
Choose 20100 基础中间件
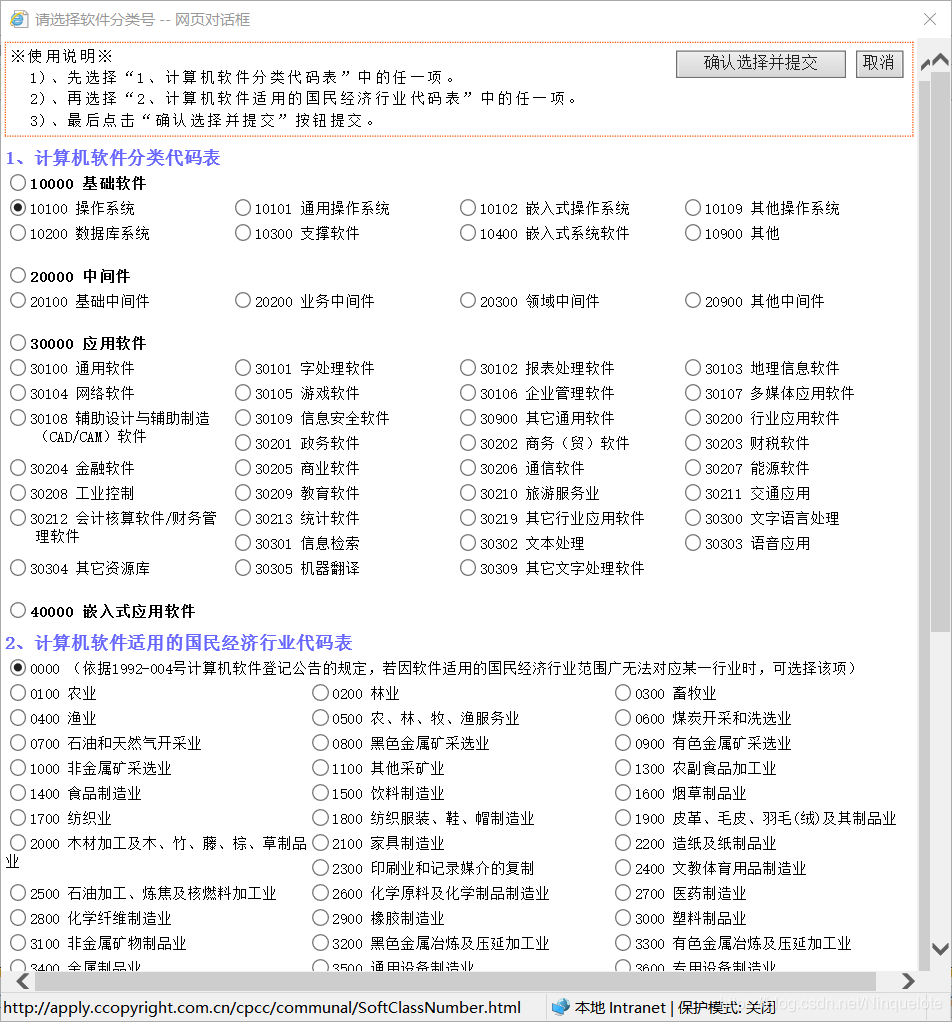pyautogui.click(x=17, y=300)
